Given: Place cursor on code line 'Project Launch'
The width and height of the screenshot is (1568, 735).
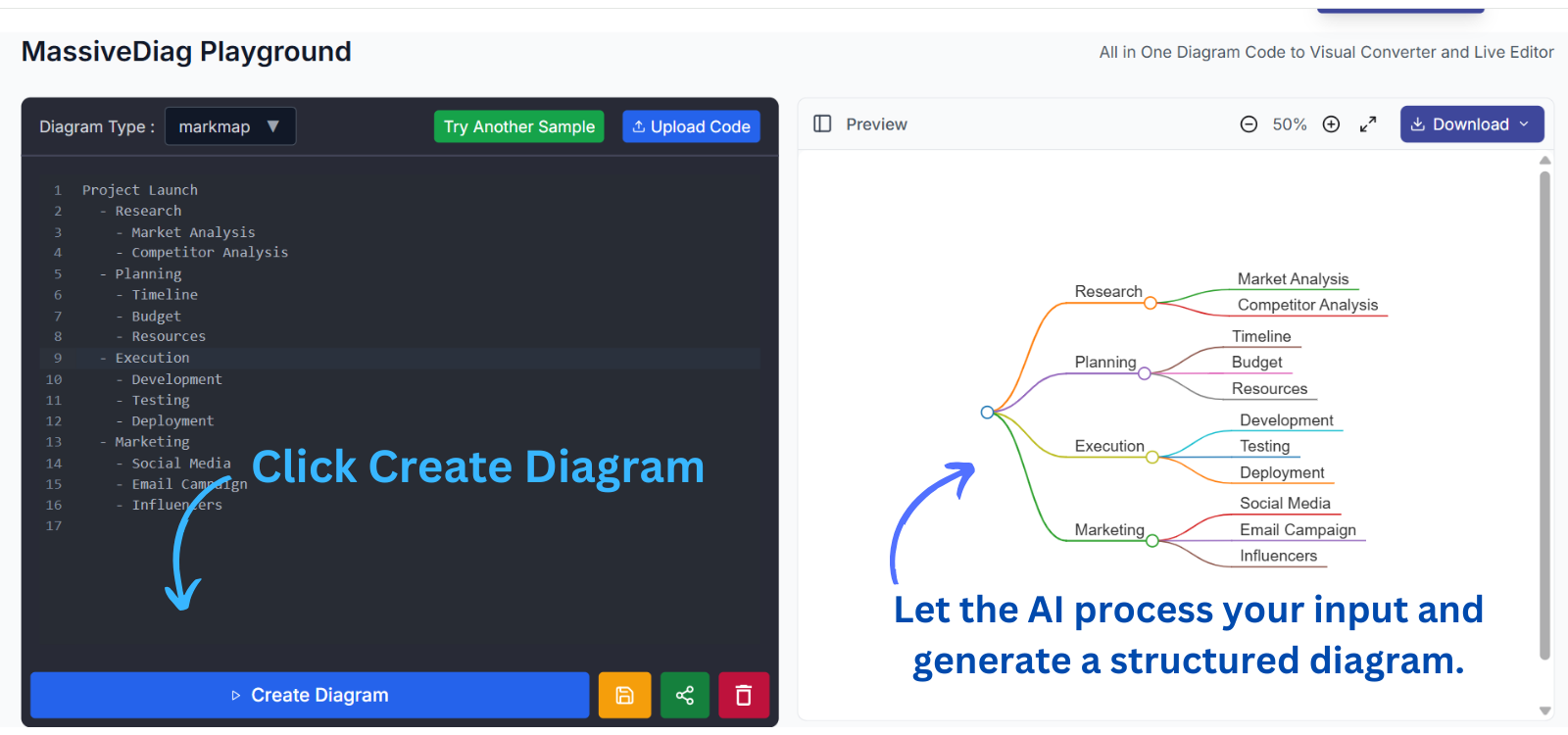Looking at the screenshot, I should (x=140, y=190).
